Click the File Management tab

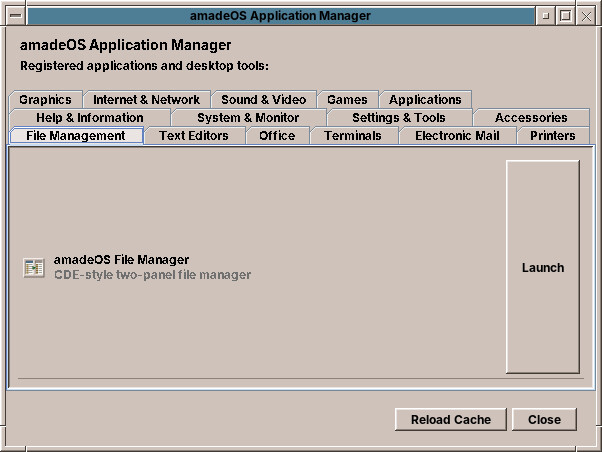click(x=76, y=136)
